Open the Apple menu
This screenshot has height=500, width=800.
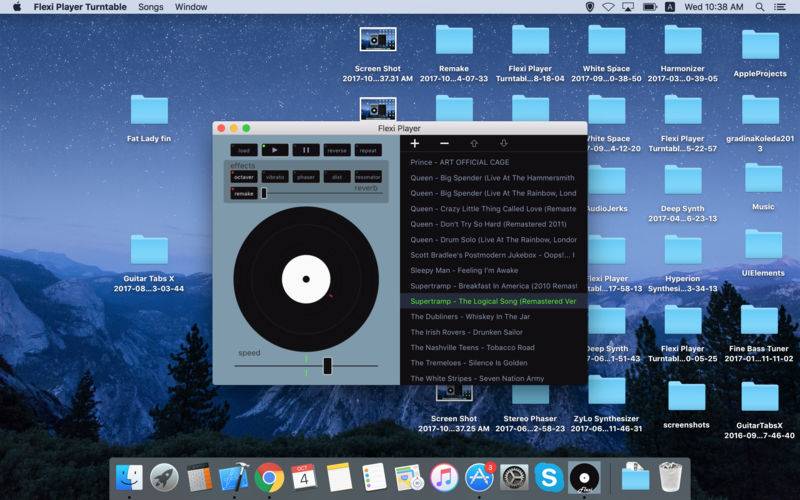click(x=17, y=7)
